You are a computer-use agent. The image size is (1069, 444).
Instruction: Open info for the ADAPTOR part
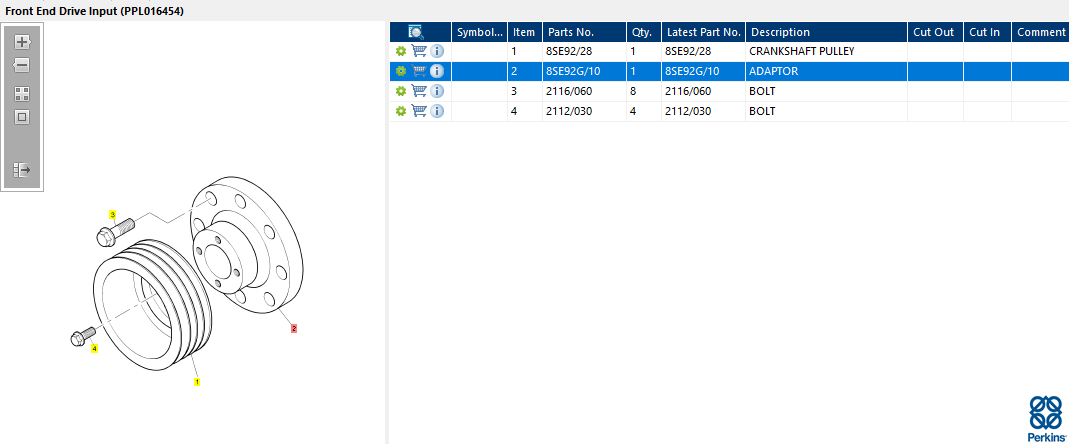click(x=436, y=71)
